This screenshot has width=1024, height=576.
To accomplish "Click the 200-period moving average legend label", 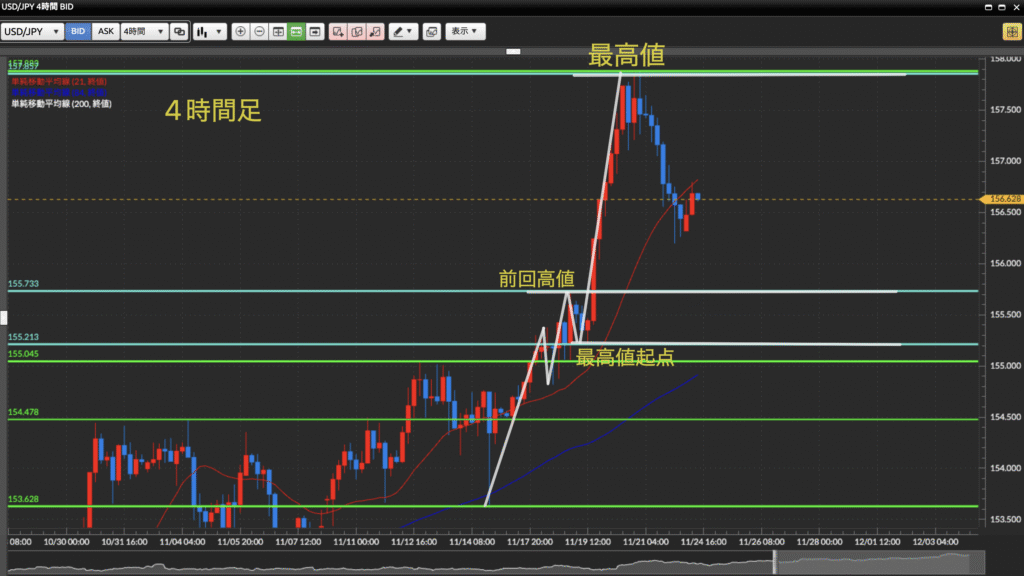I will [60, 103].
